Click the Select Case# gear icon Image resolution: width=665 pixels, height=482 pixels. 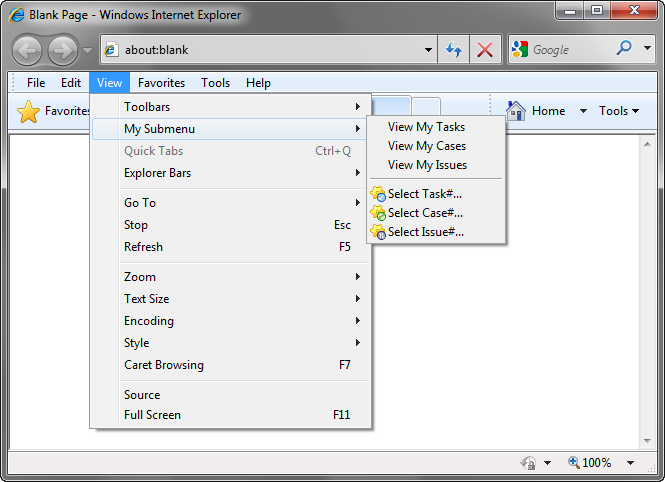point(378,213)
